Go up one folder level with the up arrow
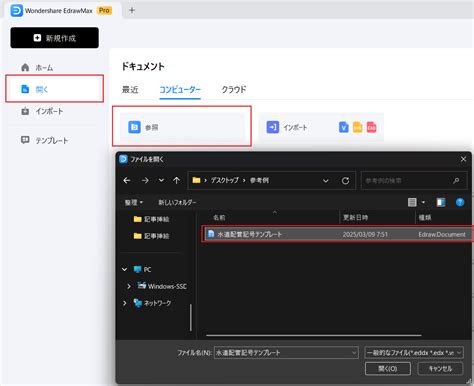The height and width of the screenshot is (386, 474). (x=176, y=180)
